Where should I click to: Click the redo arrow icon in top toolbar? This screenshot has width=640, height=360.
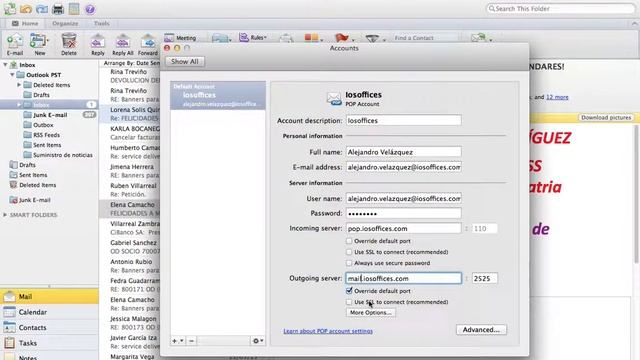[x=42, y=9]
